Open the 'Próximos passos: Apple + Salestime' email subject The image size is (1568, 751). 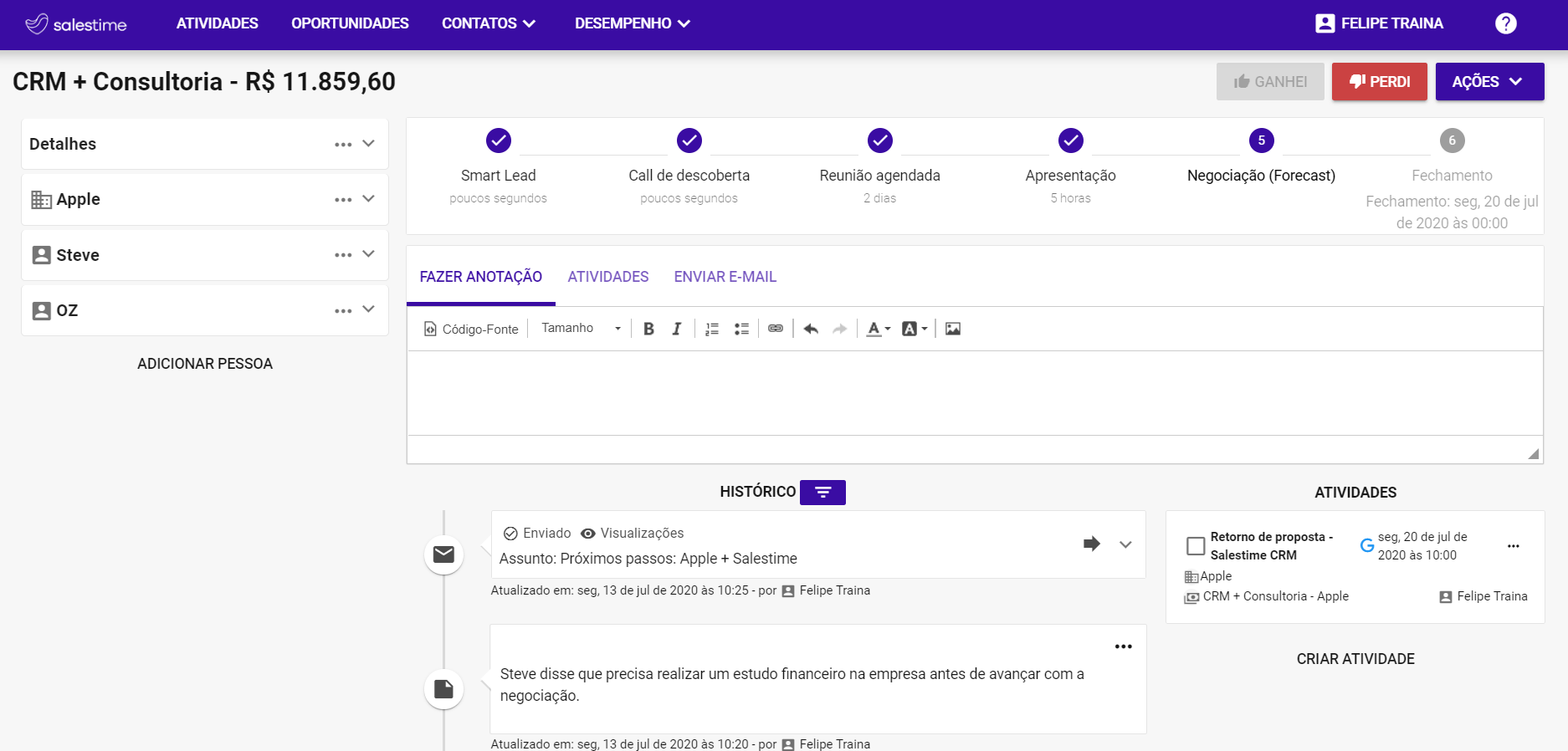tap(648, 559)
